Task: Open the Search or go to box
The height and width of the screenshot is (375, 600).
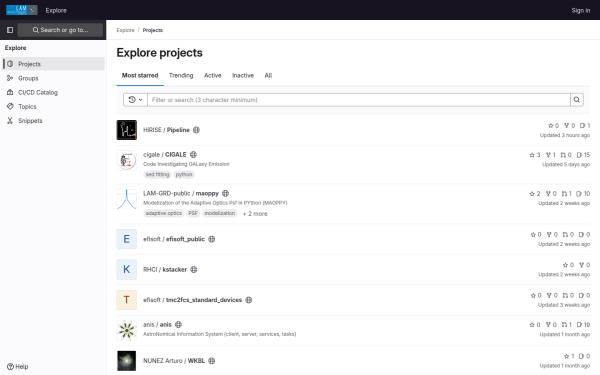Action: (x=60, y=30)
